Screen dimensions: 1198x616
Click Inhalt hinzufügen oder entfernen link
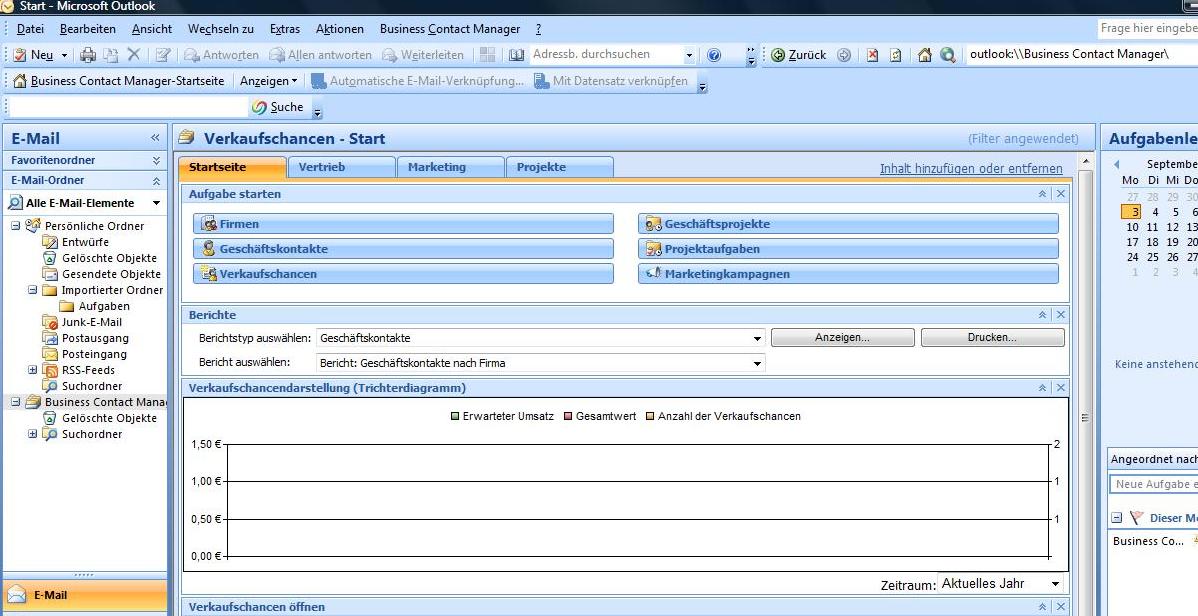click(971, 168)
